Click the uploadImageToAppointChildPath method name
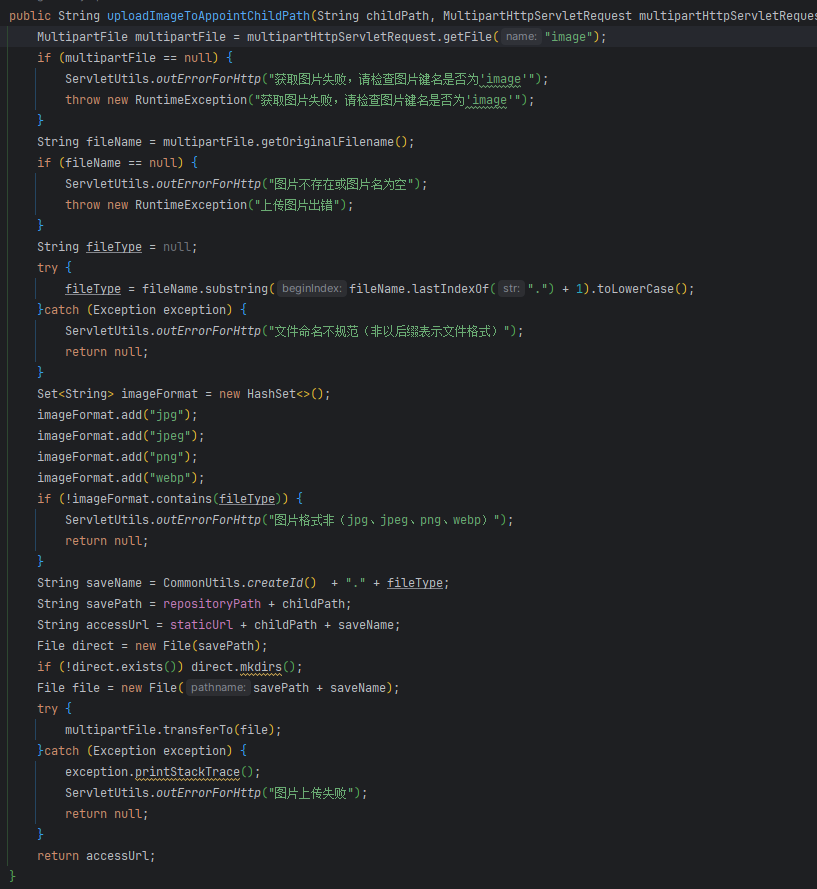This screenshot has width=817, height=889. 209,16
